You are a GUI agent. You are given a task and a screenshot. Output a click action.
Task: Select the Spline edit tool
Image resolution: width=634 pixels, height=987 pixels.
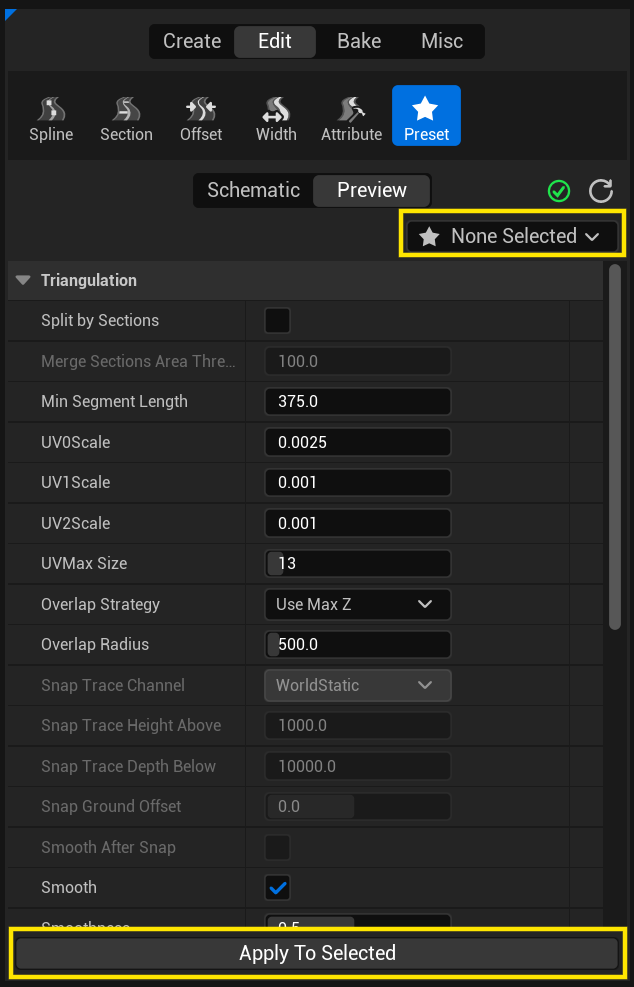51,116
